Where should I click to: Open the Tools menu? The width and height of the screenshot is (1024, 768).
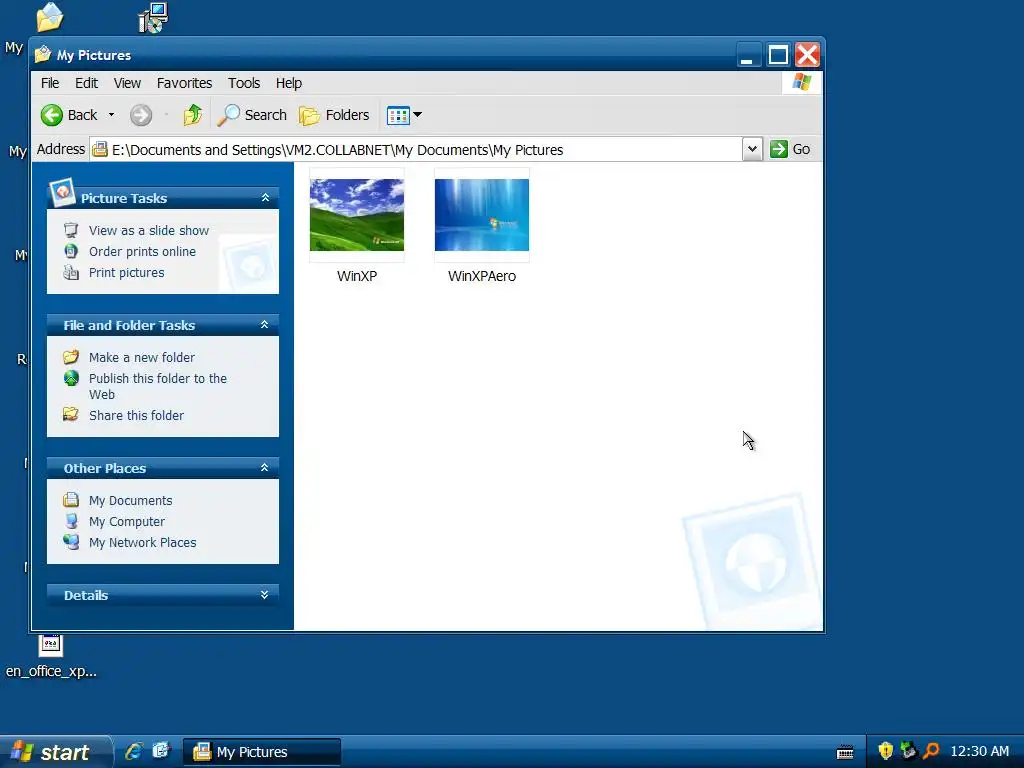244,83
